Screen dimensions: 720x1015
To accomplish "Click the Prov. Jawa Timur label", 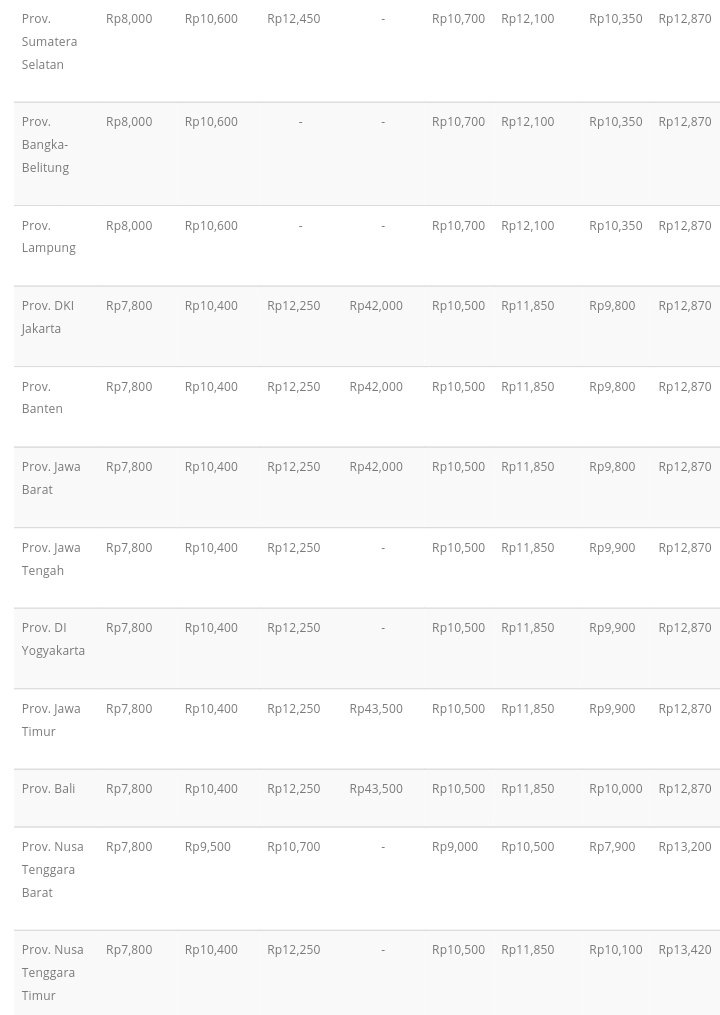I will pyautogui.click(x=51, y=719).
